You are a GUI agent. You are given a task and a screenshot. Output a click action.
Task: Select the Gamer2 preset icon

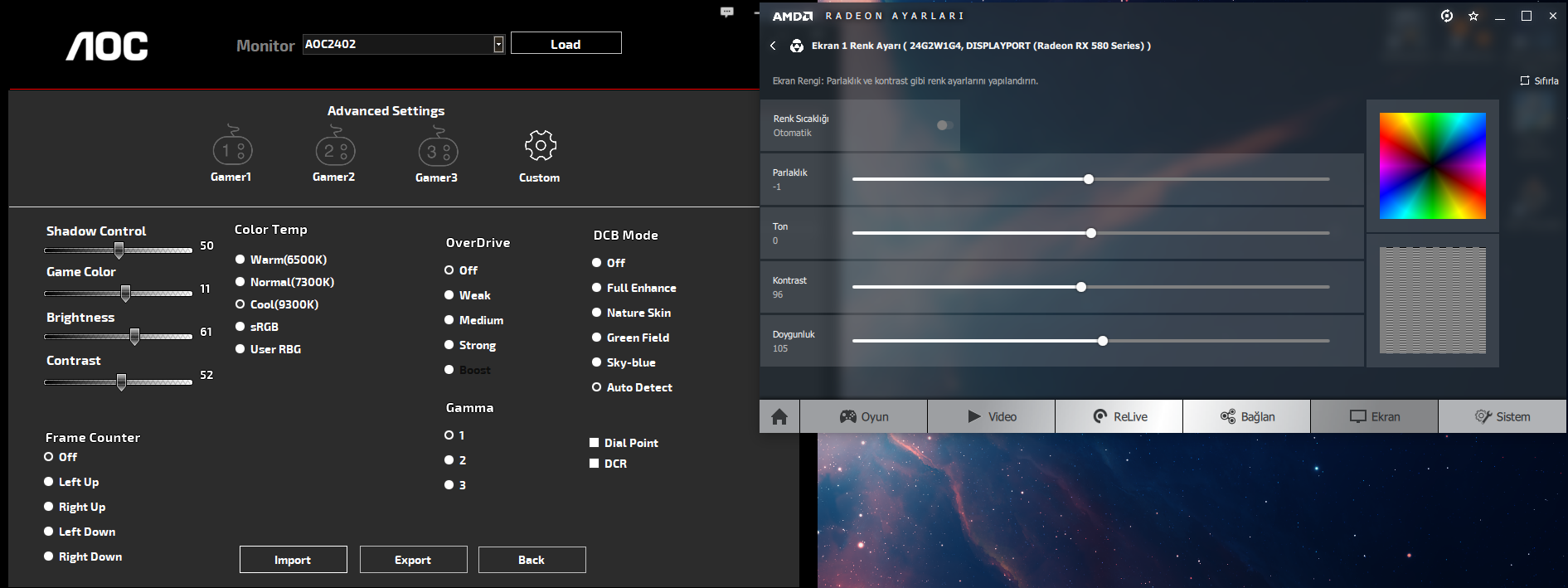(x=335, y=146)
